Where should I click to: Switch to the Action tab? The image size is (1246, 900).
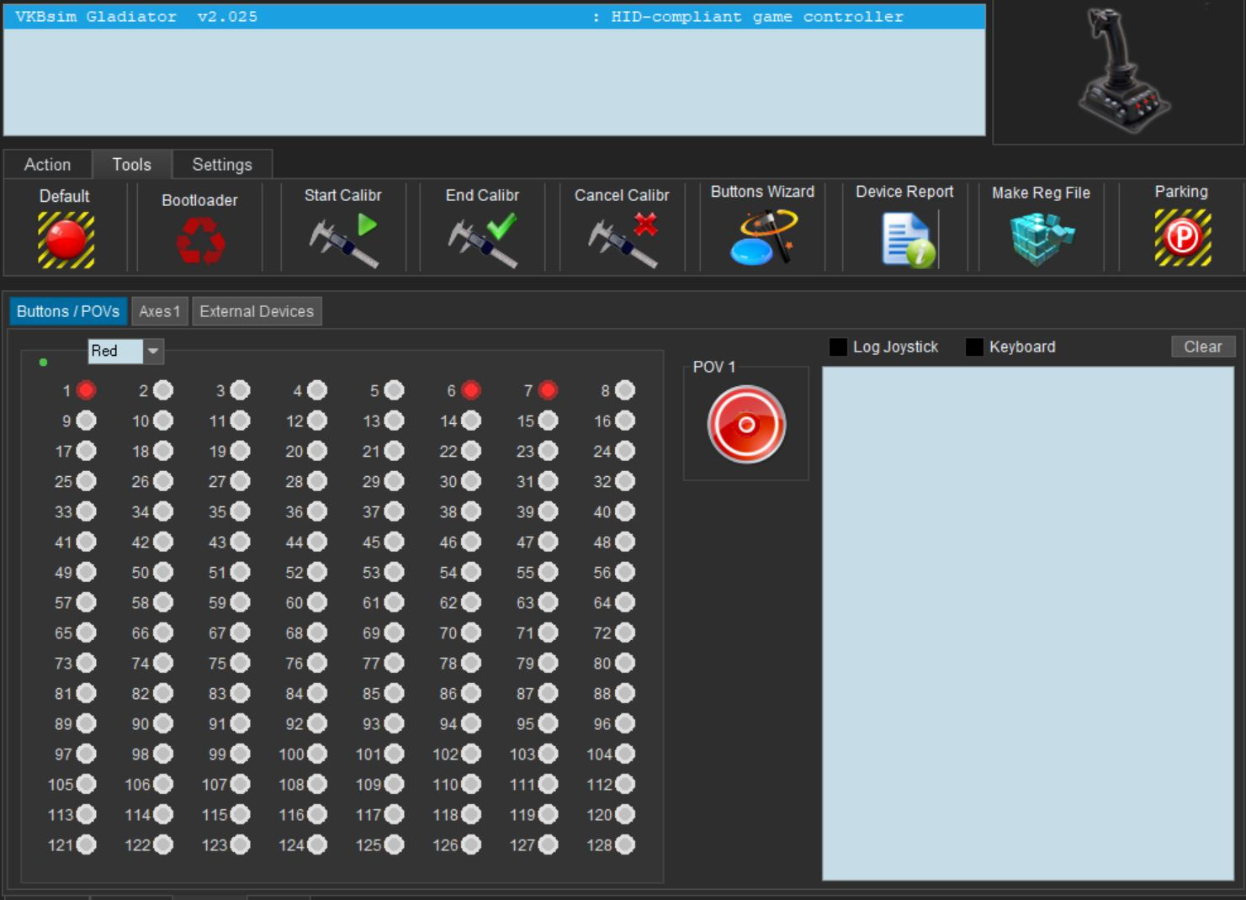pos(47,165)
